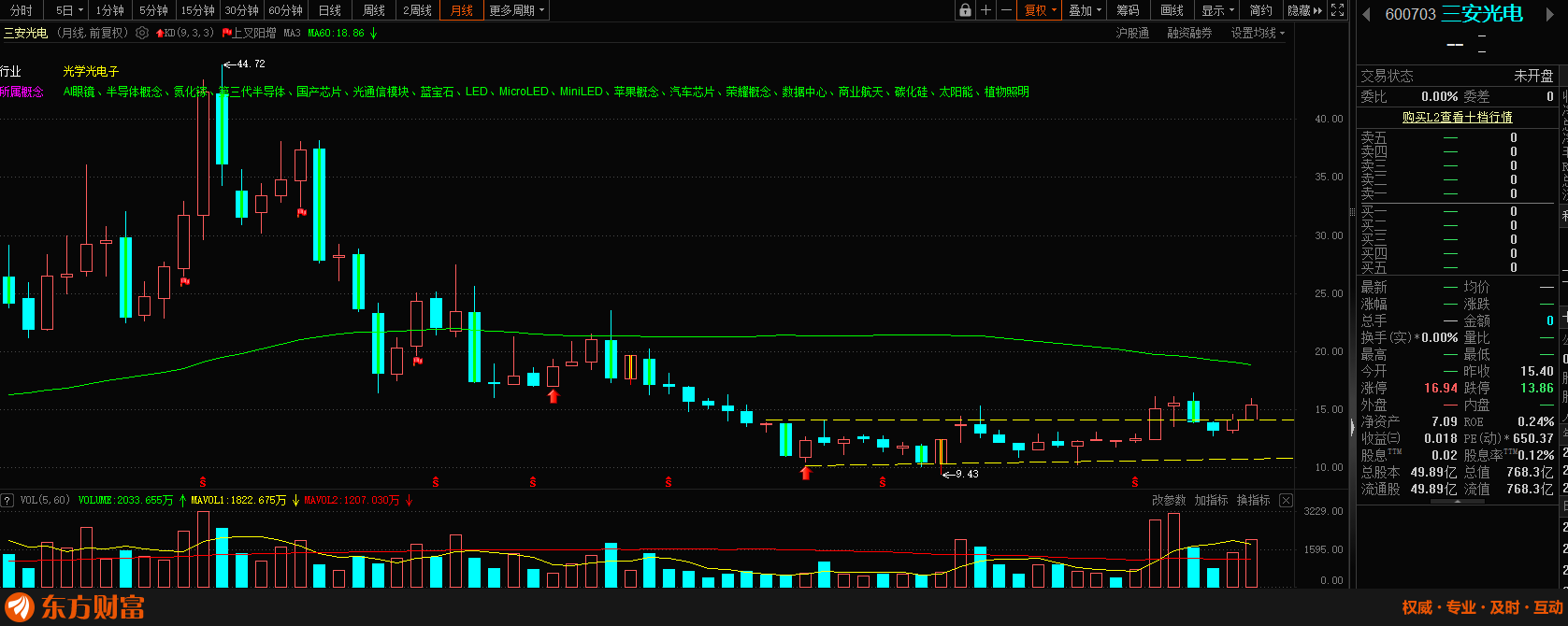1568x626 pixels.
Task: Click the 沪股通 link
Action: coord(1132,33)
